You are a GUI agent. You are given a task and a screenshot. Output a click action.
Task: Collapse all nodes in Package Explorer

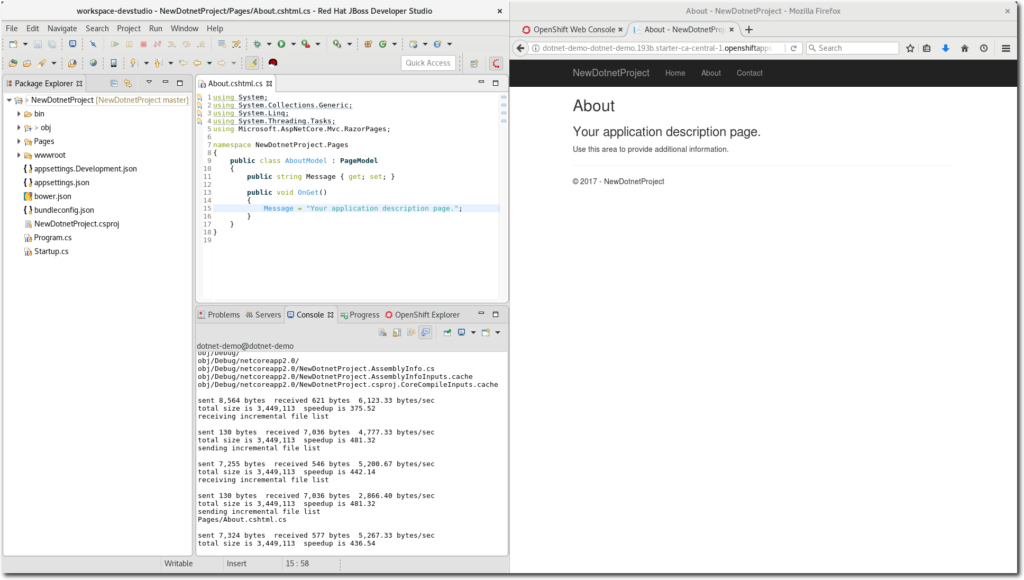click(113, 84)
